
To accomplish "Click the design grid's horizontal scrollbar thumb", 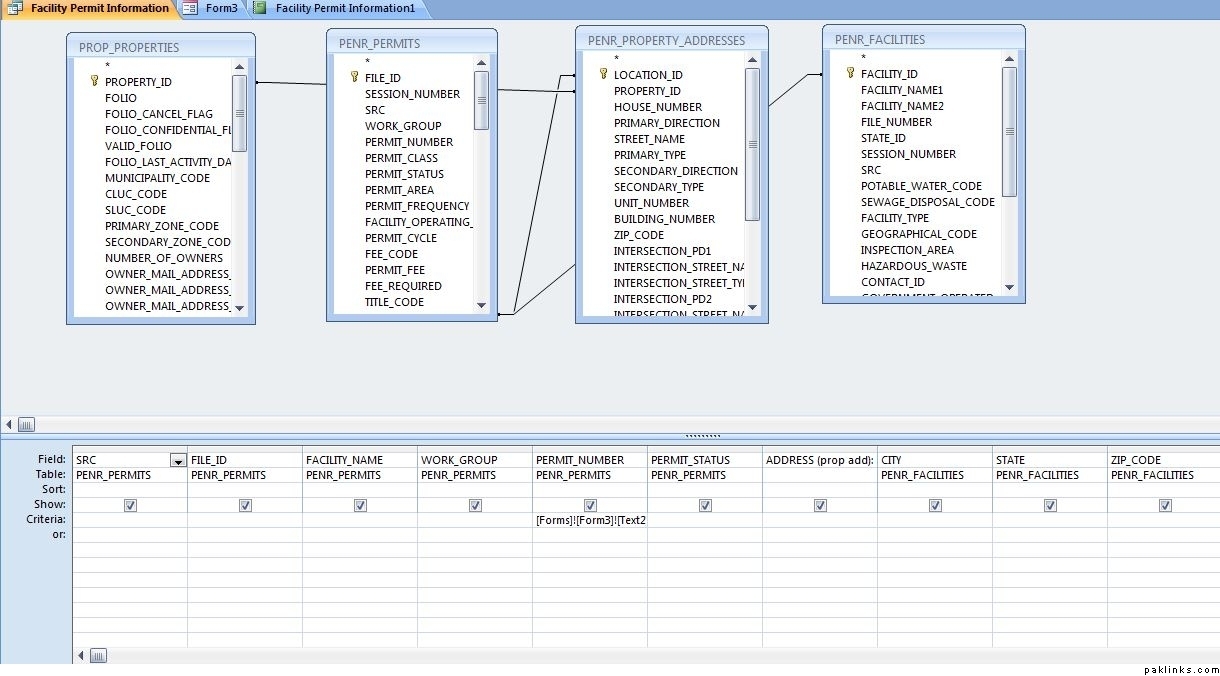I will click(98, 656).
